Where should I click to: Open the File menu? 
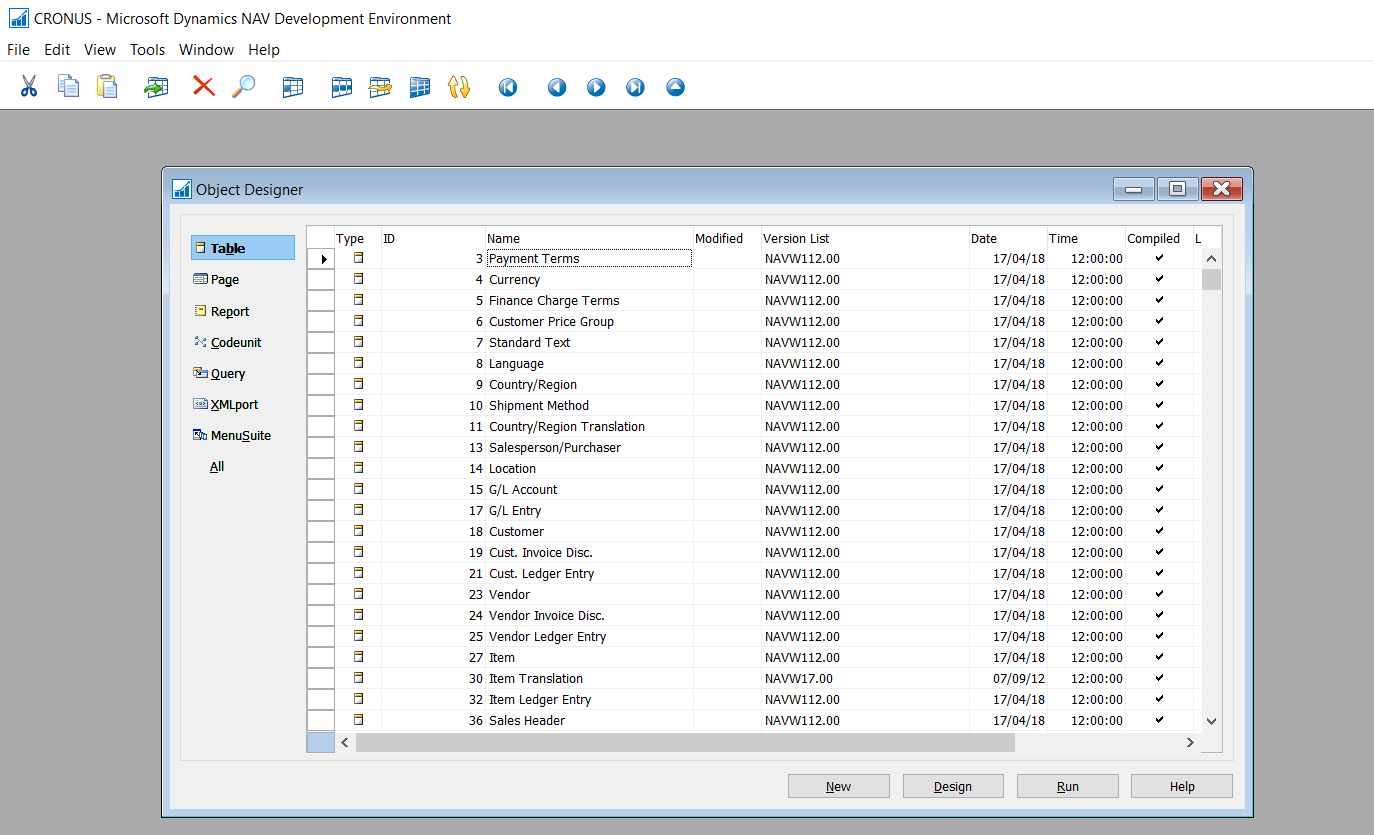tap(18, 49)
